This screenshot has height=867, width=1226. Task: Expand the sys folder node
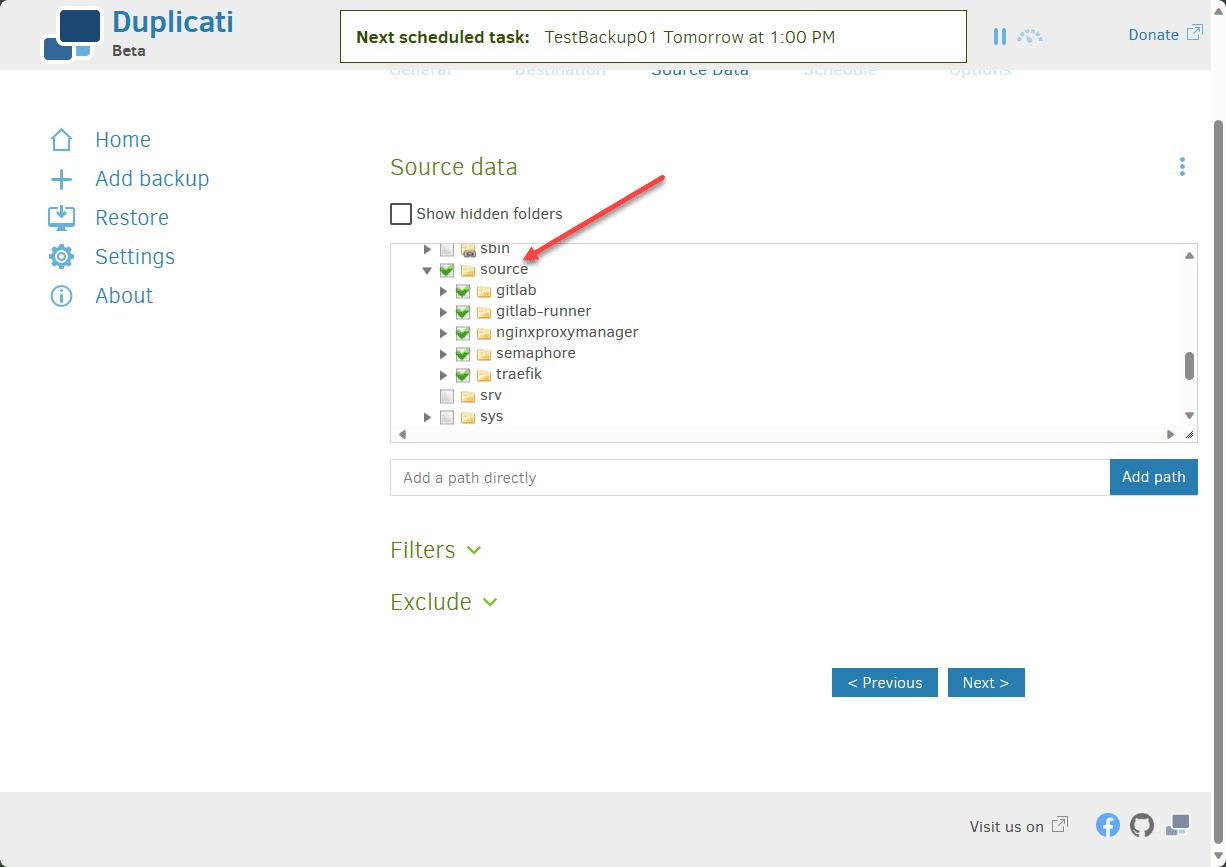click(428, 417)
